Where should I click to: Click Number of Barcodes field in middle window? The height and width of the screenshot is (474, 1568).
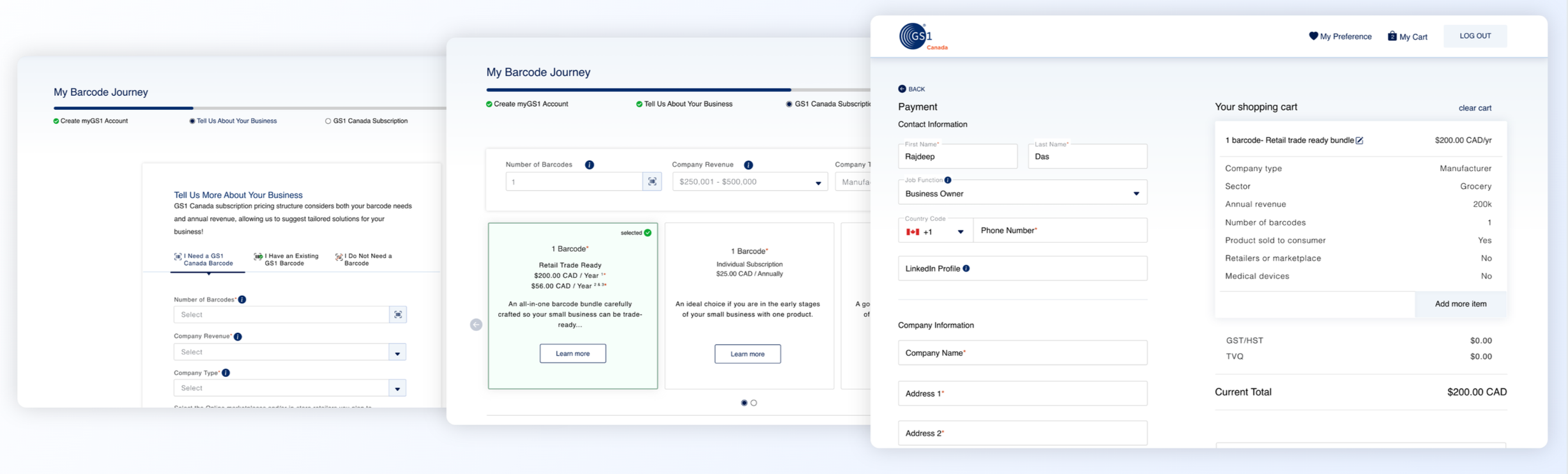(x=574, y=182)
